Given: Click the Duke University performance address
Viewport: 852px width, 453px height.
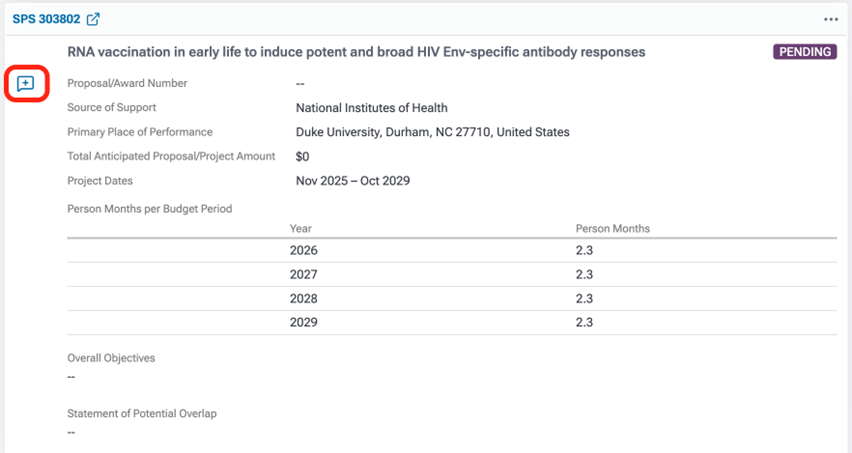Looking at the screenshot, I should coord(432,132).
